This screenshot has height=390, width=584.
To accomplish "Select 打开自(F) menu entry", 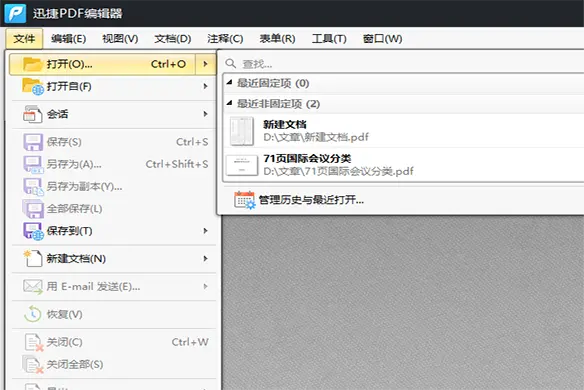I will [112, 86].
